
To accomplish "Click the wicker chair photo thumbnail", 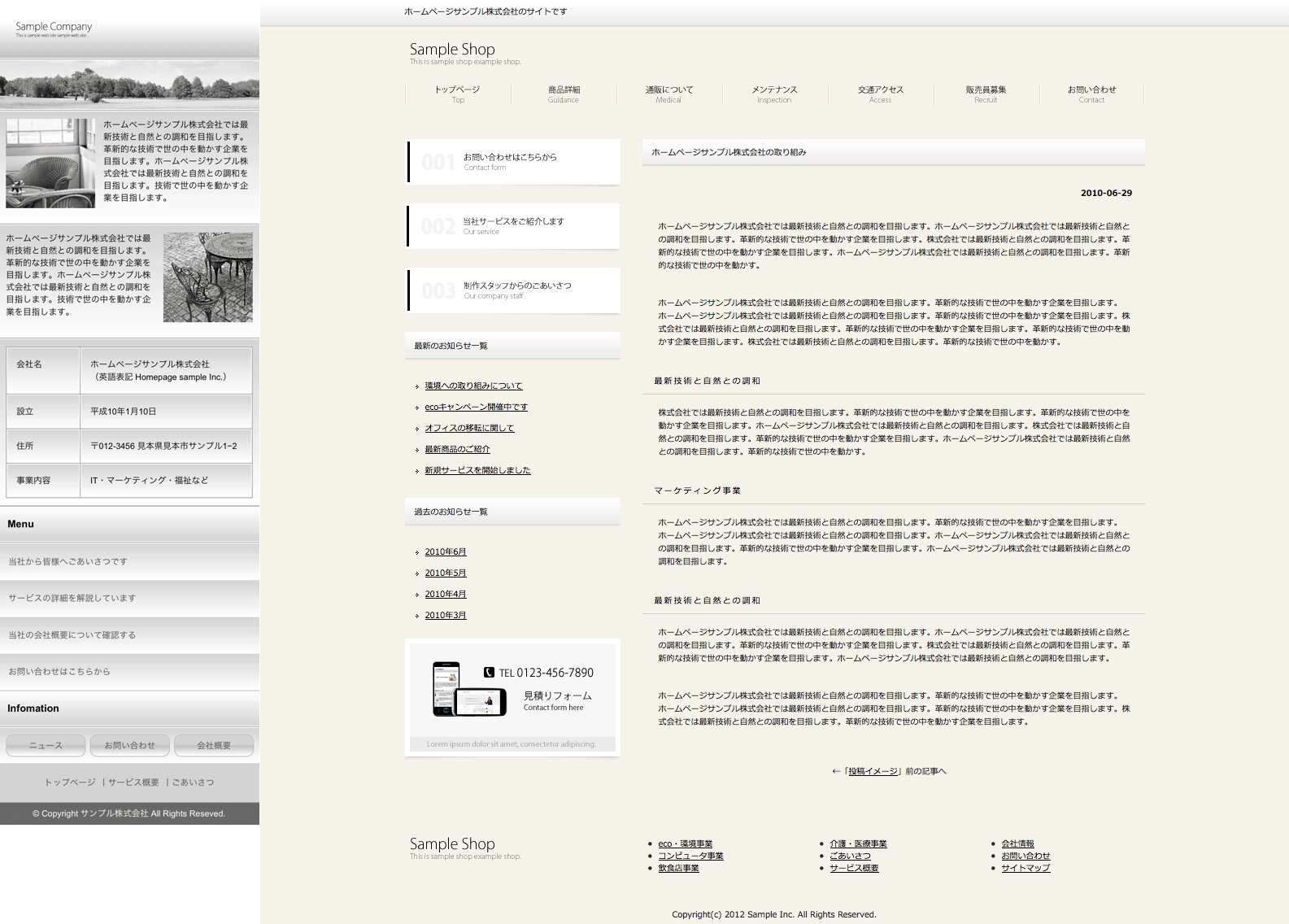I will [50, 163].
